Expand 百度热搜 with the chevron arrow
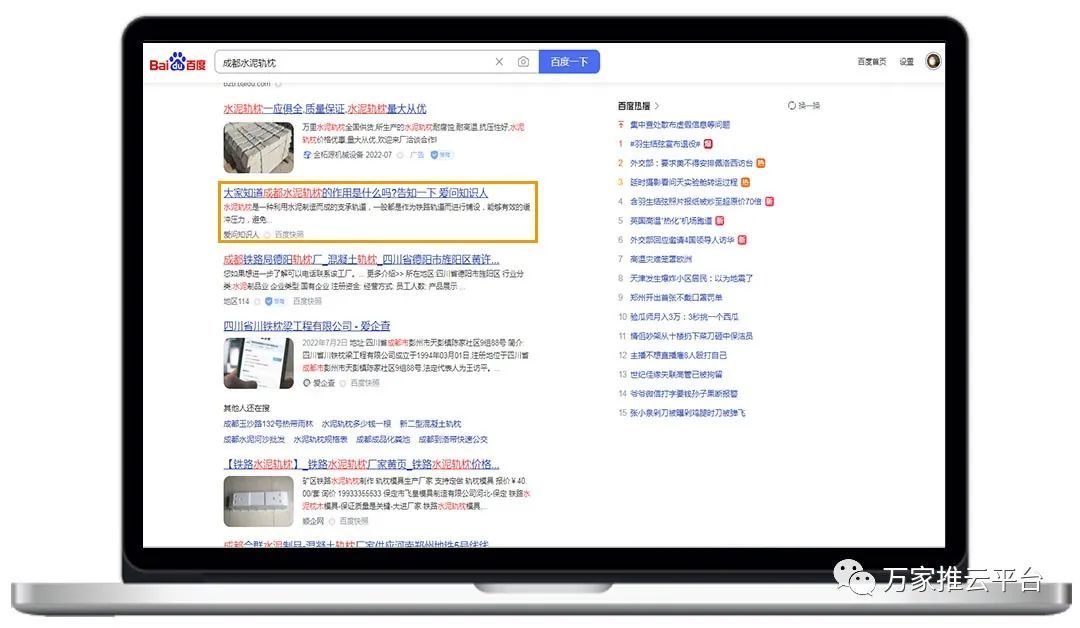The image size is (1080, 628). 658,105
